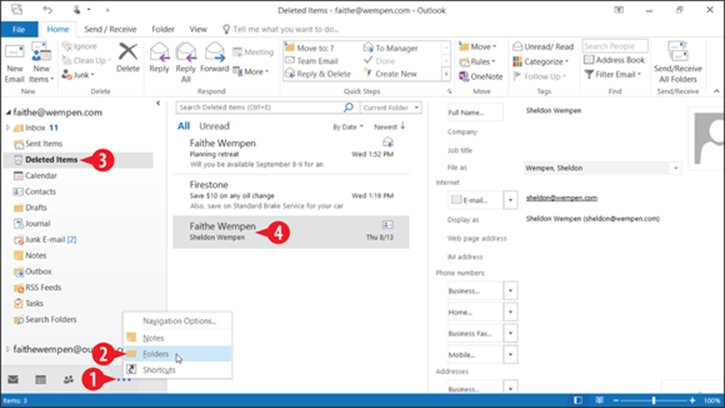Select the Move to: ? quick step
The image size is (725, 408).
(x=310, y=48)
